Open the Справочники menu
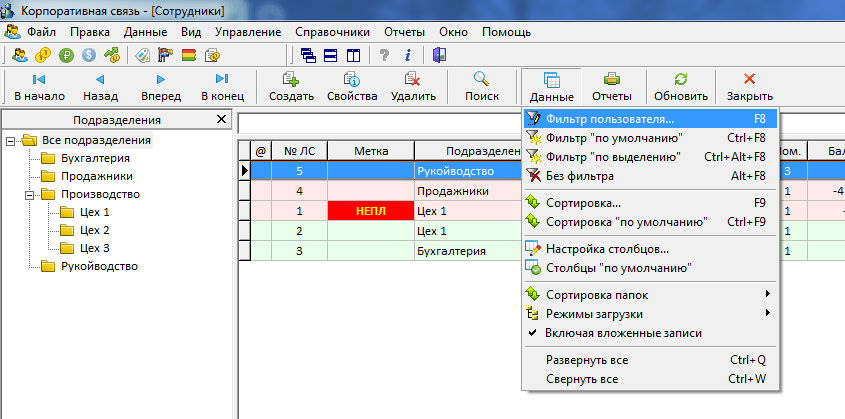The image size is (845, 419). pyautogui.click(x=333, y=32)
